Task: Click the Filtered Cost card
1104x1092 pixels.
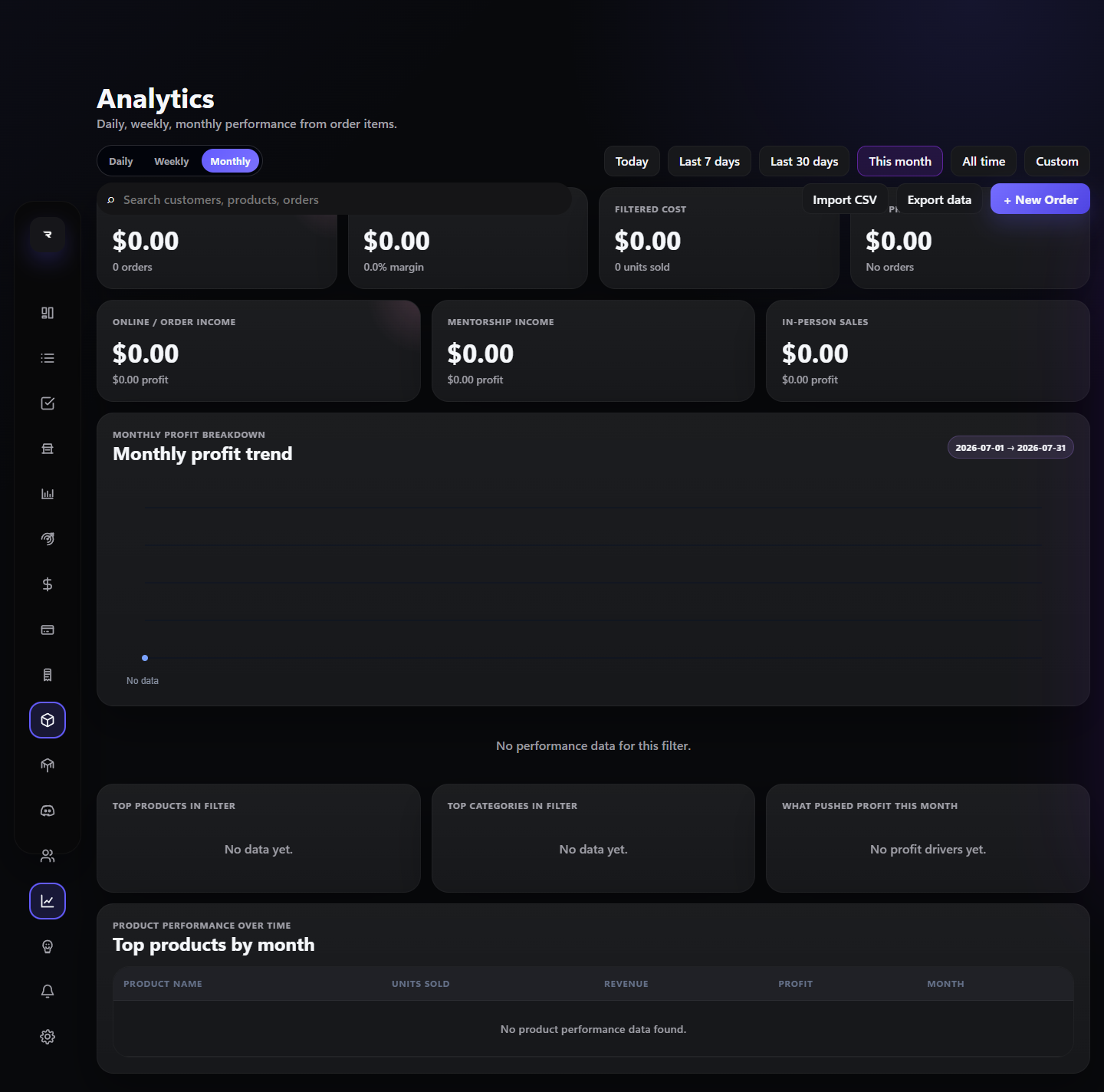Action: click(x=718, y=238)
